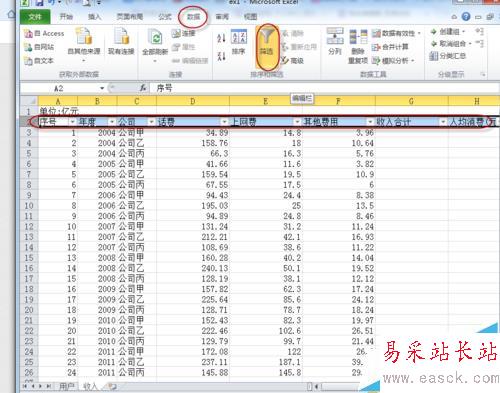Click the 合并计算 consolidate button
Image resolution: width=500 pixels, height=393 pixels.
[x=390, y=47]
